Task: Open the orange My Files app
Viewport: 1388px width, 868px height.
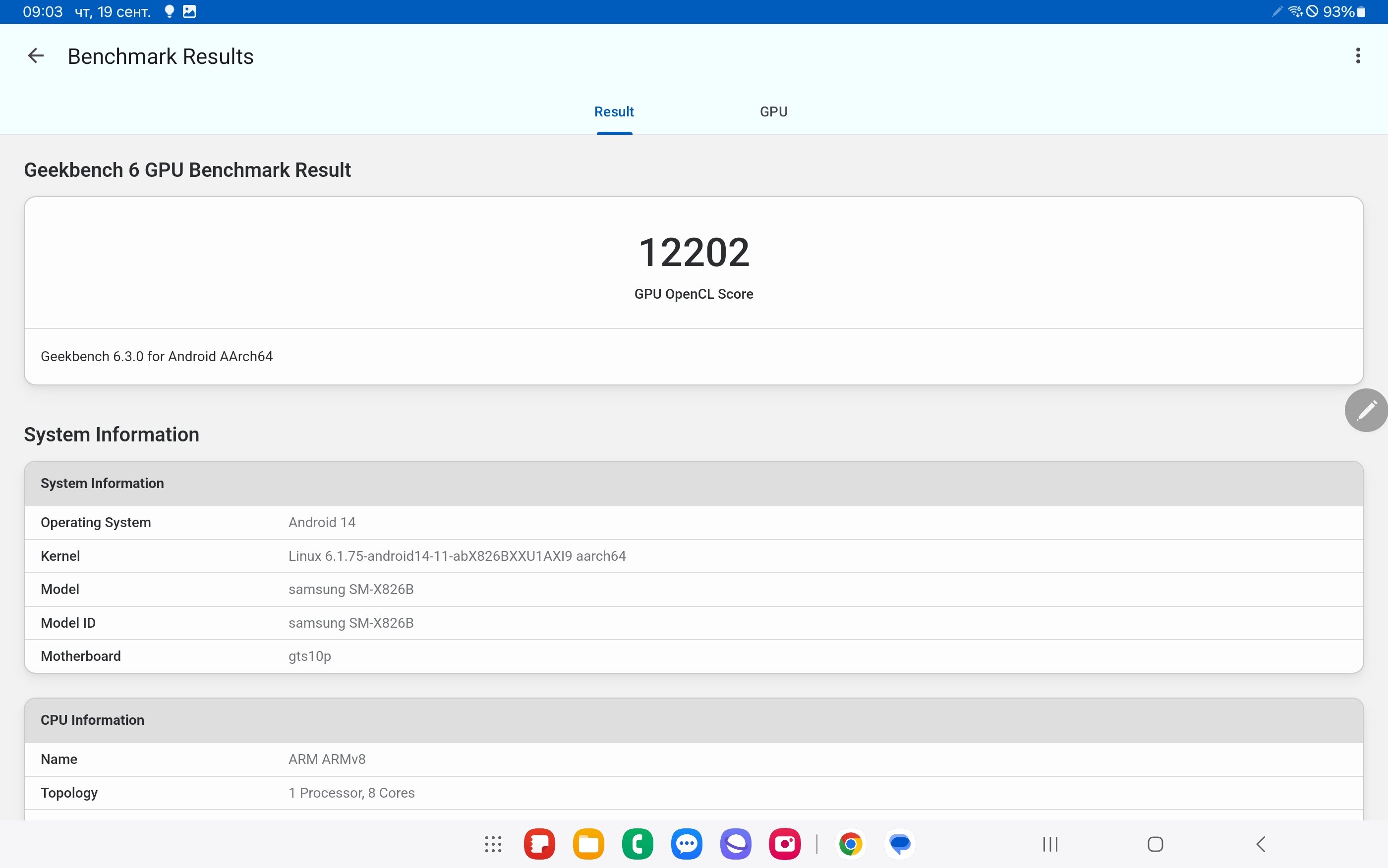Action: point(588,844)
